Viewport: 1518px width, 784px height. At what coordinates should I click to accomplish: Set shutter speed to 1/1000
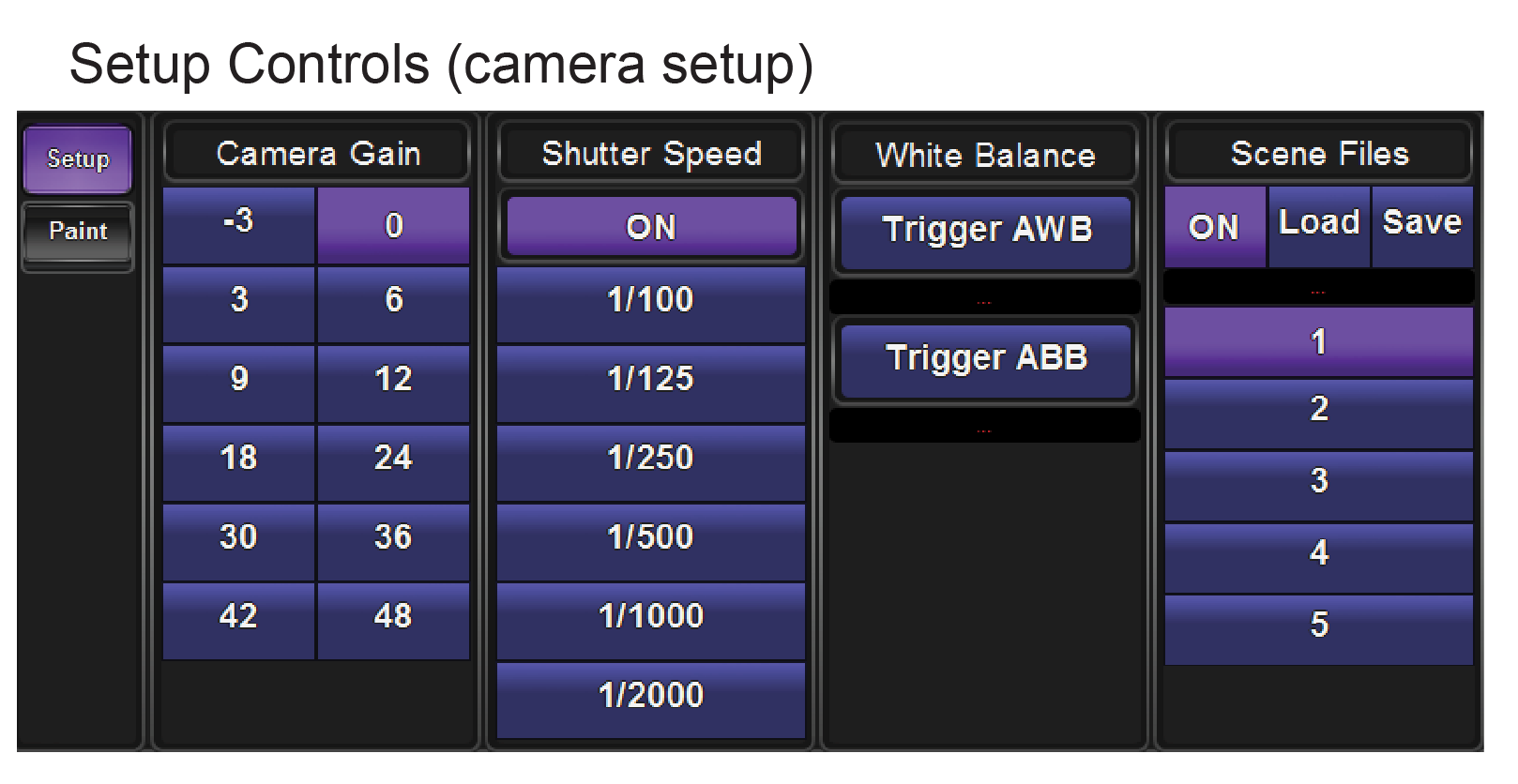(x=651, y=617)
